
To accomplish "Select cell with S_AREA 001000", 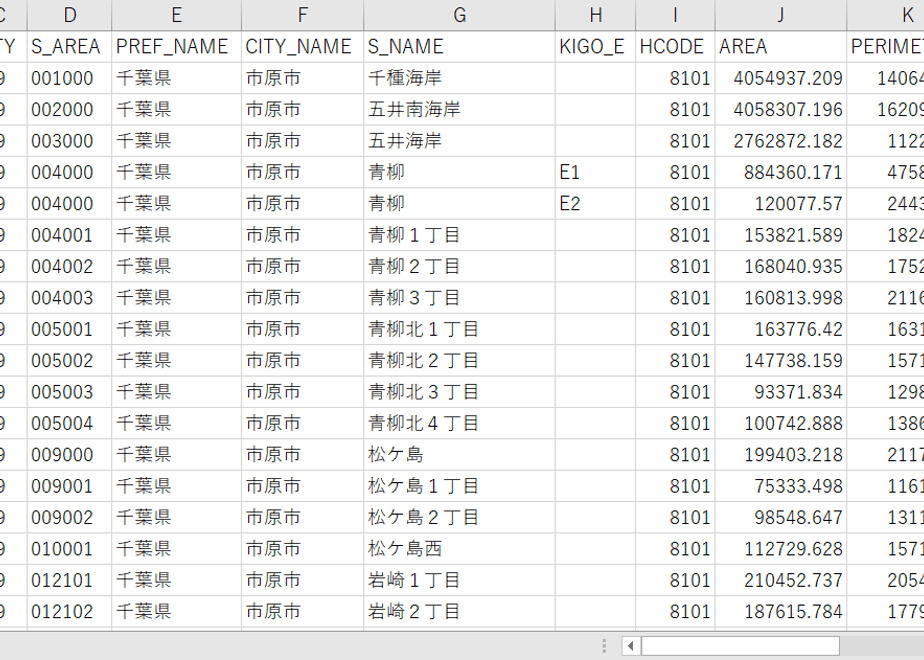I will 69,78.
